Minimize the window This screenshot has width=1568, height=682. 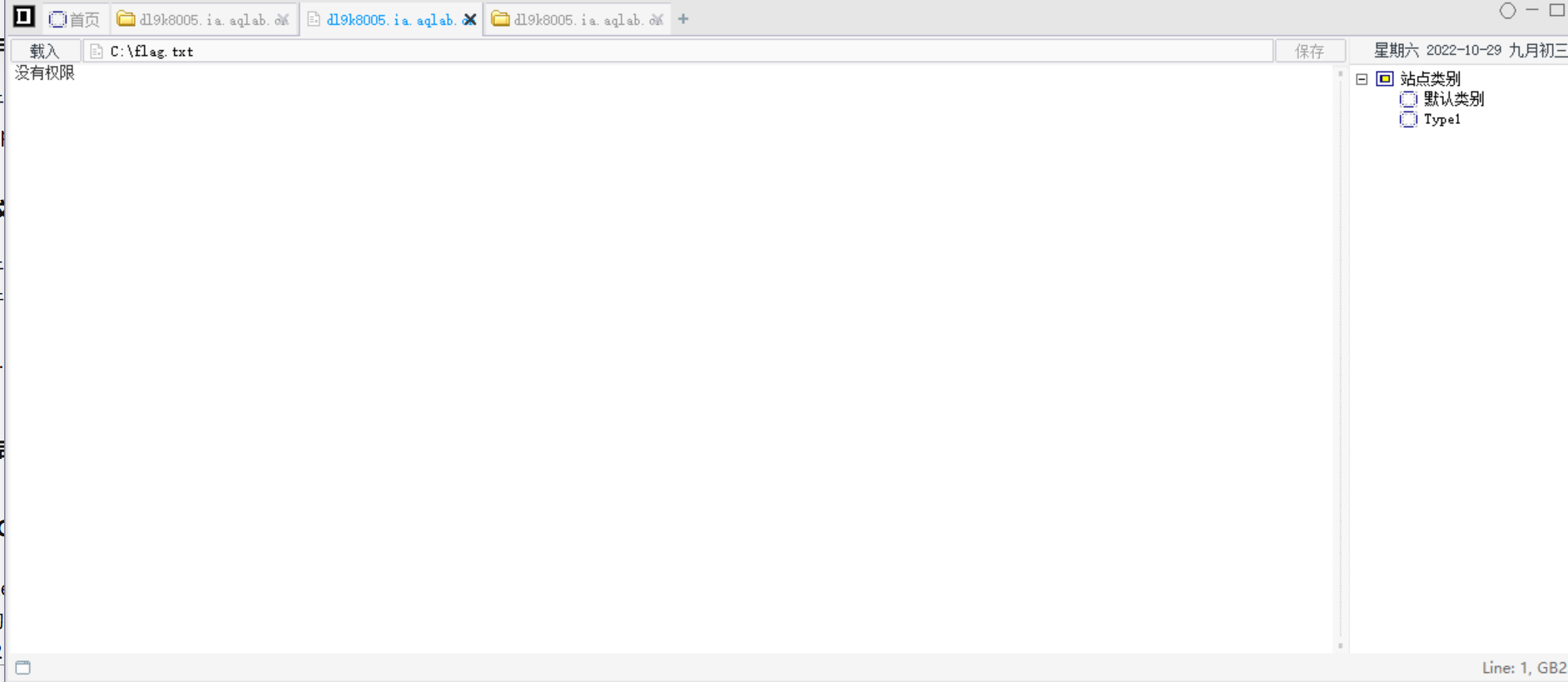[x=1532, y=10]
